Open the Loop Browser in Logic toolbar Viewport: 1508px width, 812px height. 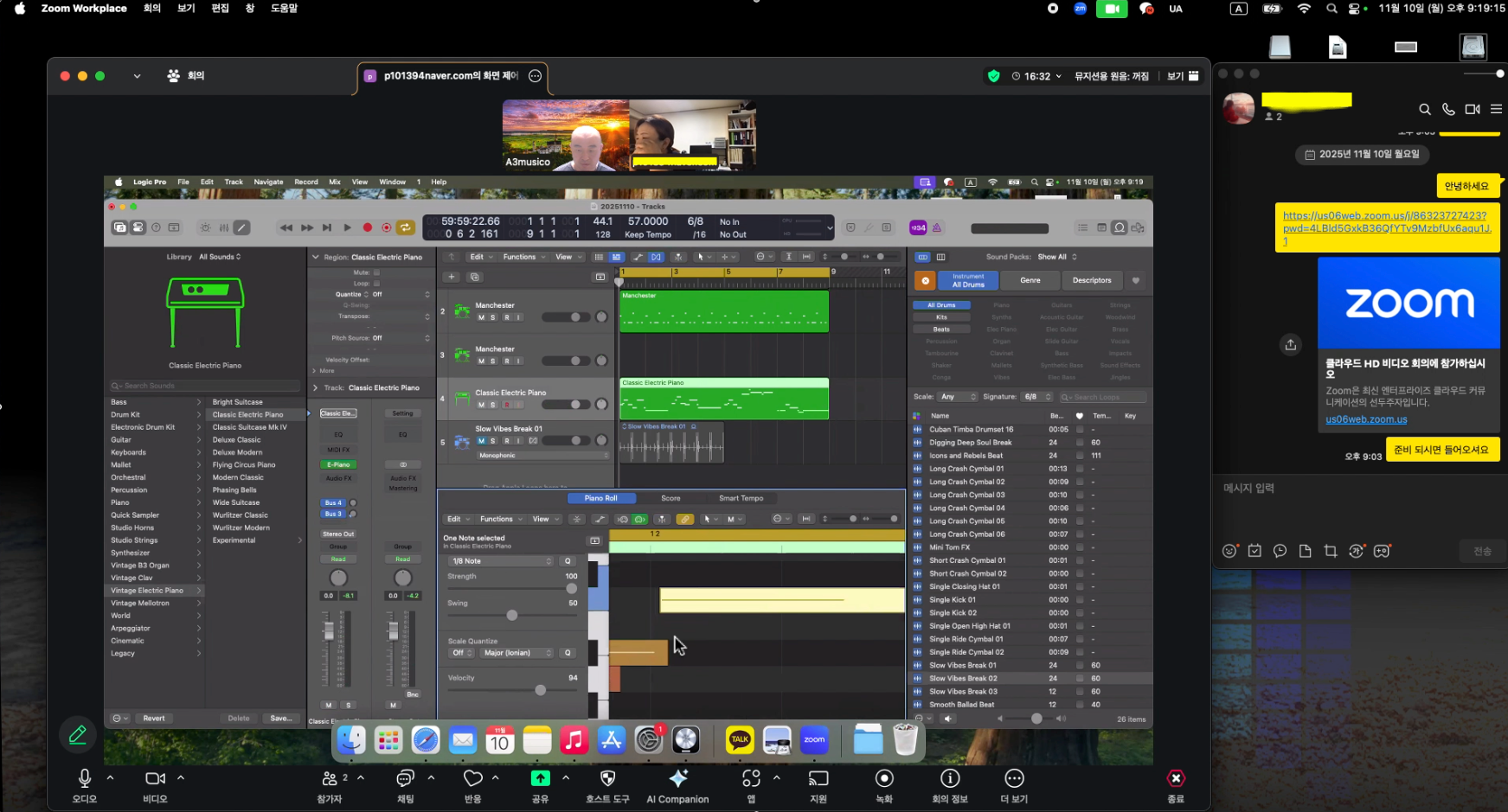(1120, 227)
